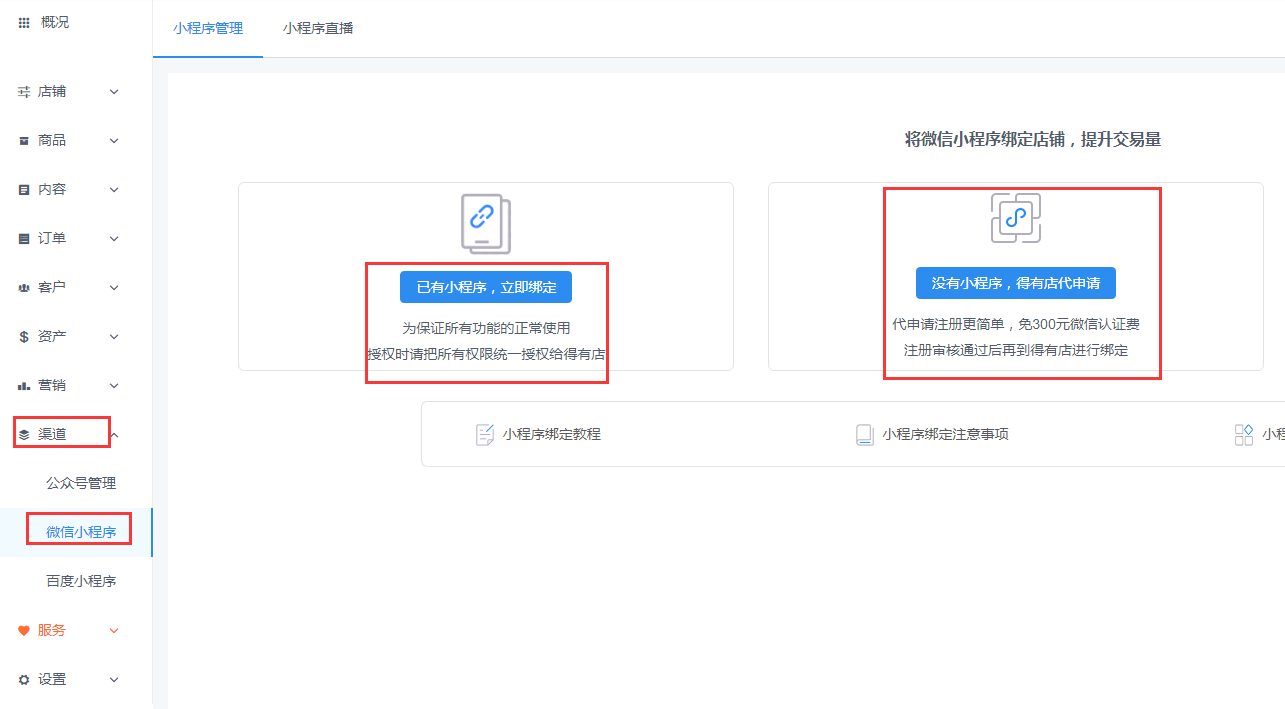Click the 资产 dollar sign icon

point(24,337)
